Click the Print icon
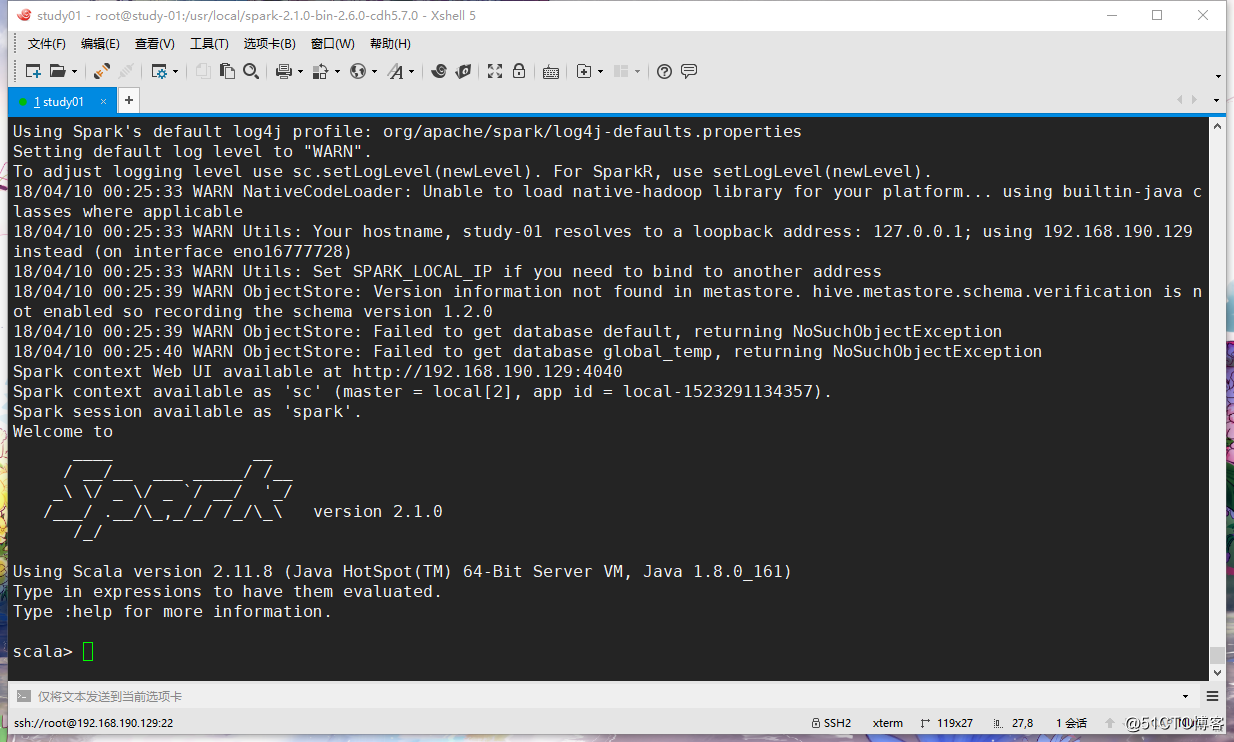The width and height of the screenshot is (1234, 742). point(283,71)
